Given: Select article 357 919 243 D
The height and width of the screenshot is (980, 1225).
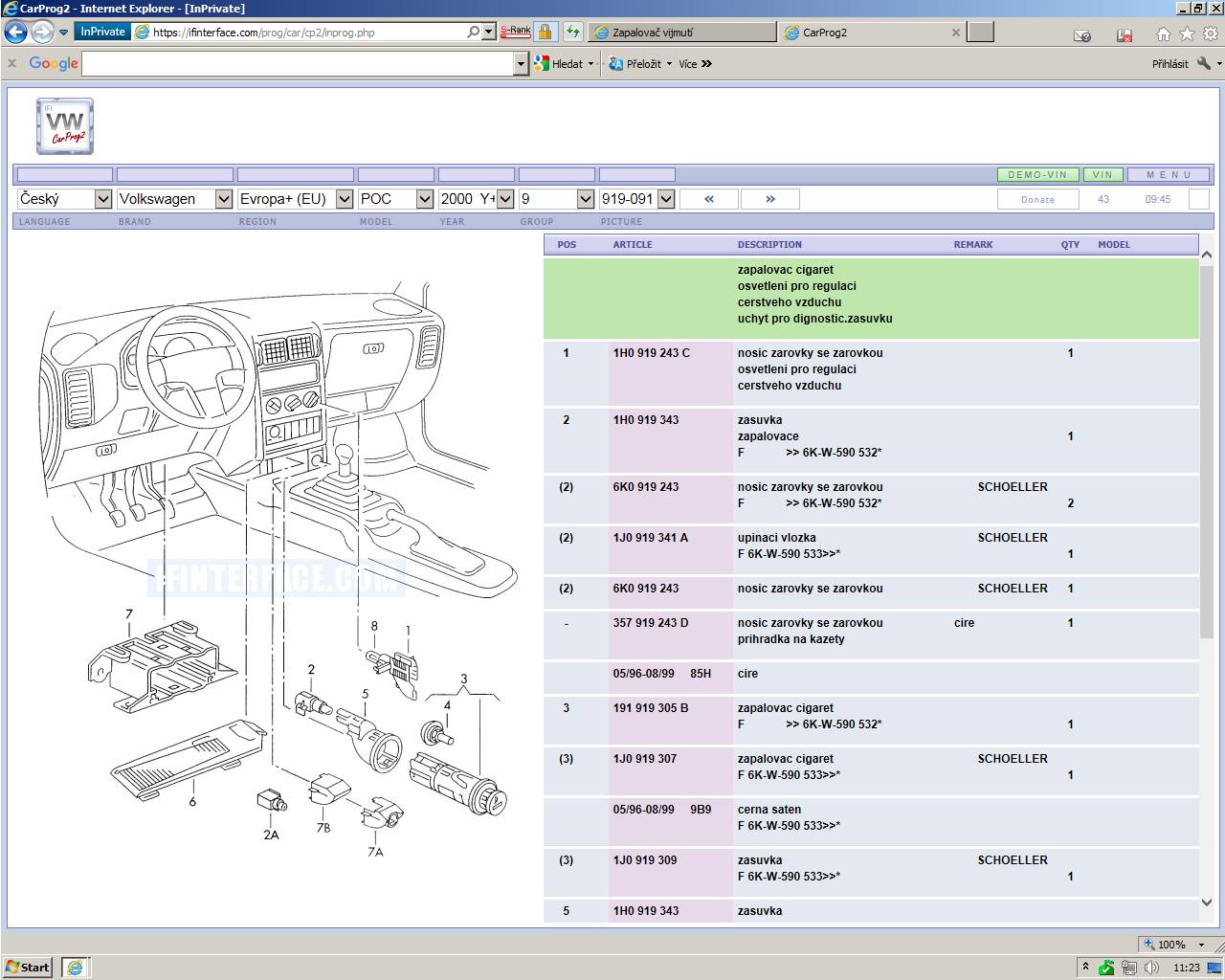Looking at the screenshot, I should pos(651,623).
